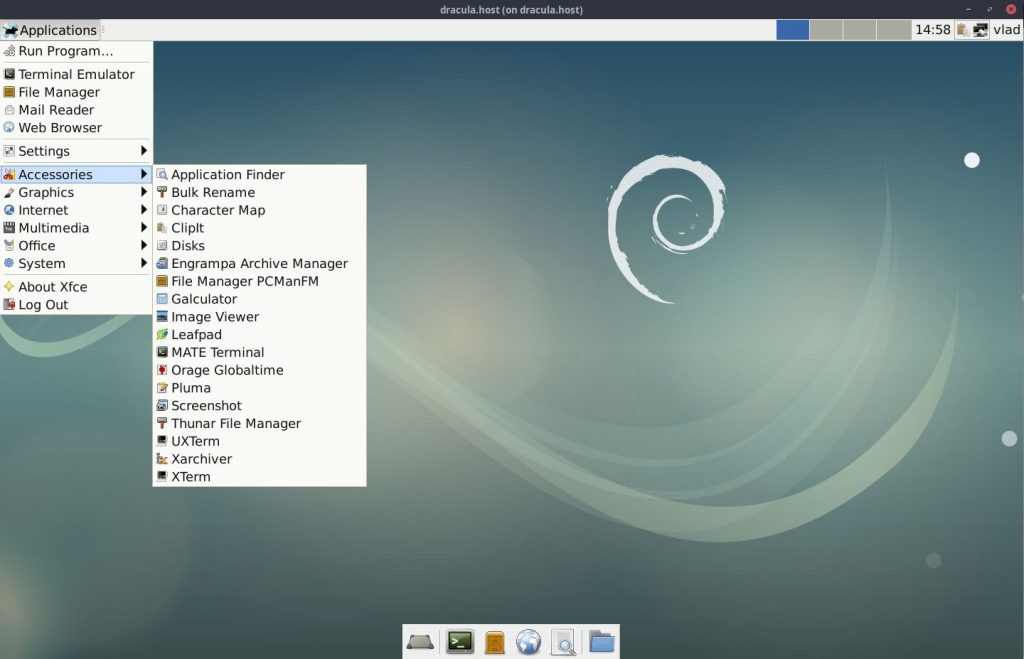Select Screenshot from Accessories menu
The height and width of the screenshot is (659, 1024).
(x=259, y=406)
